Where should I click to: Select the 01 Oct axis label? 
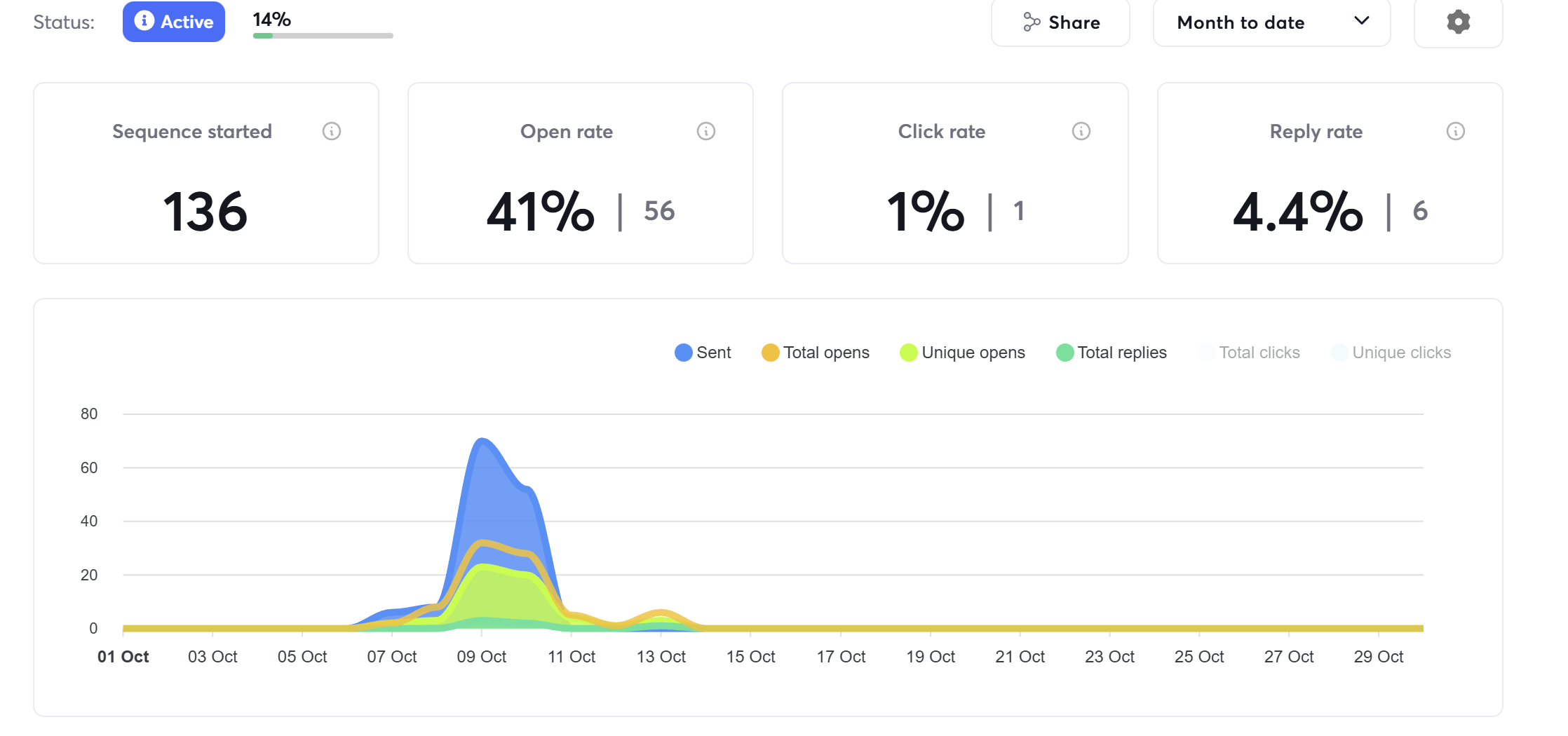click(123, 657)
